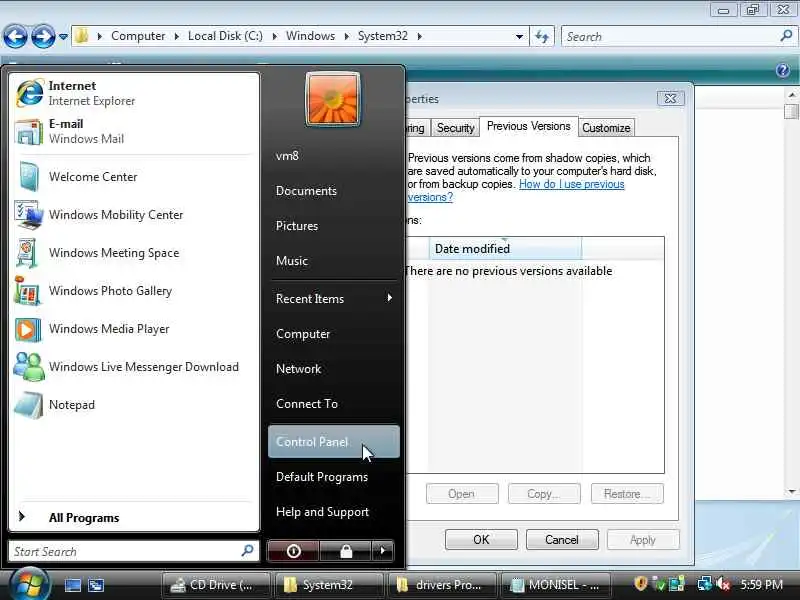Switch to System32 taskbar button
Image resolution: width=800 pixels, height=600 pixels.
[x=329, y=585]
